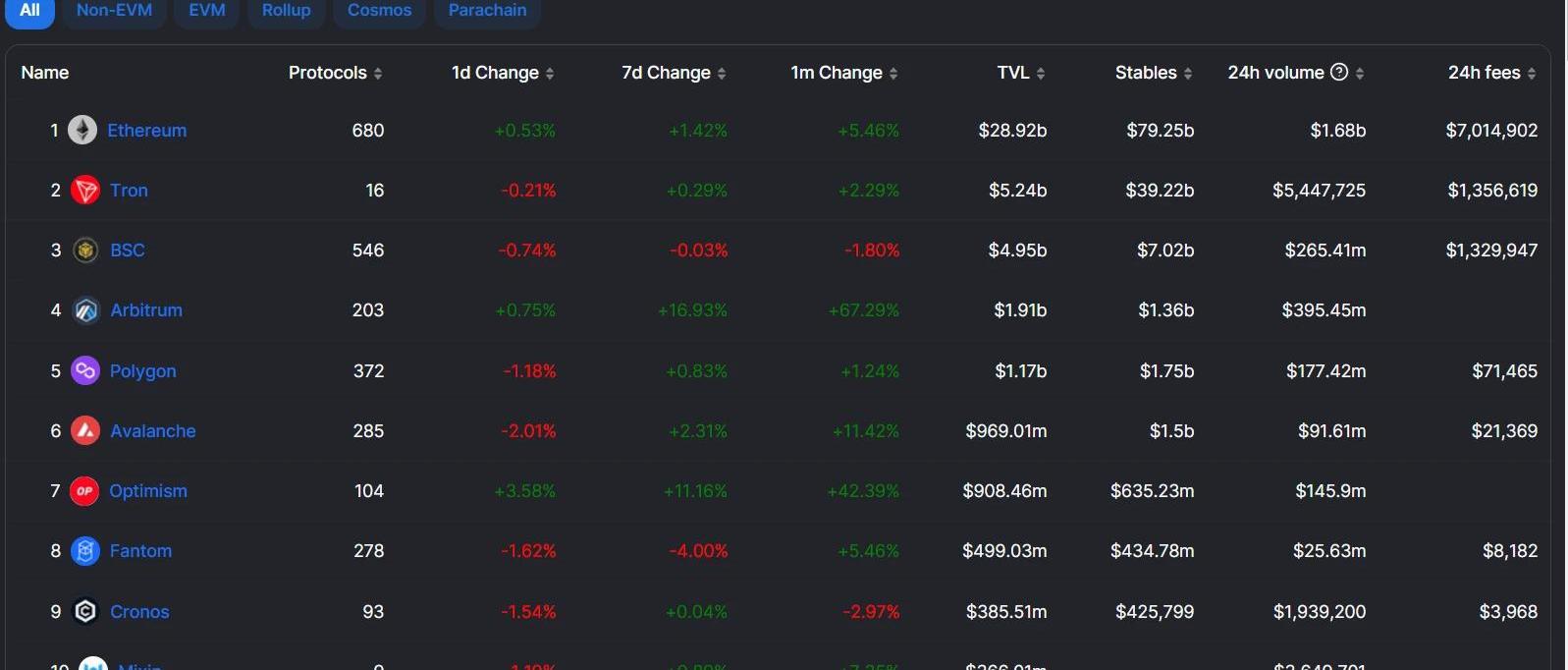
Task: Click Polygon 1d change -1.18%
Action: coord(529,371)
